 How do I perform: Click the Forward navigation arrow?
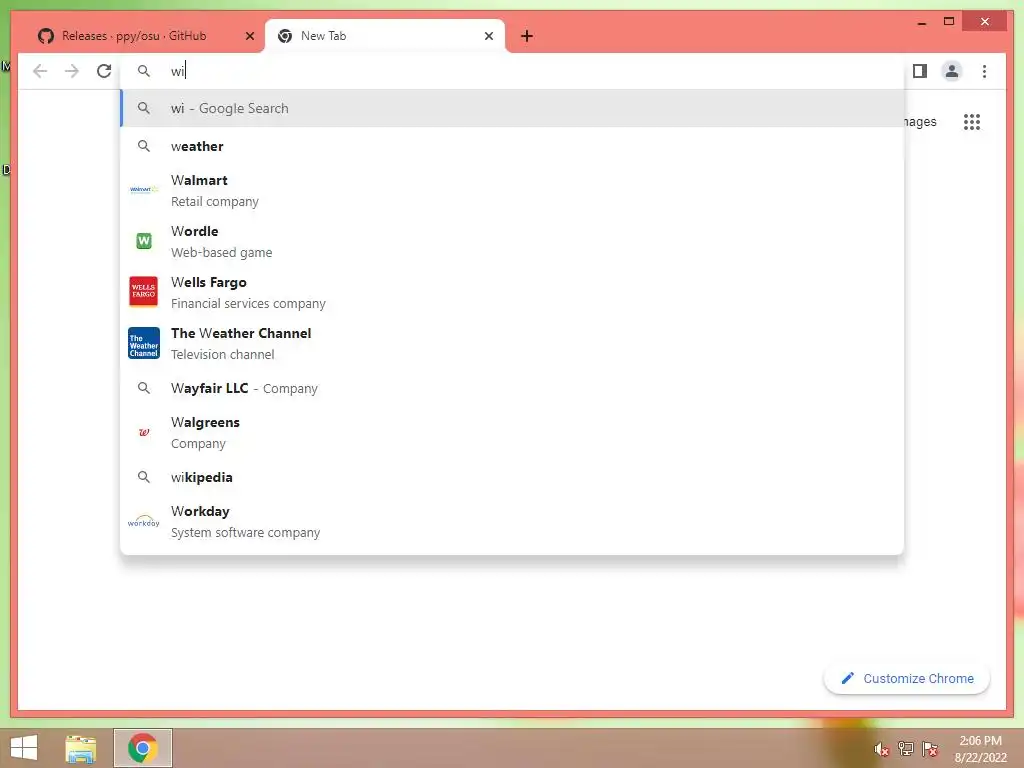[72, 71]
